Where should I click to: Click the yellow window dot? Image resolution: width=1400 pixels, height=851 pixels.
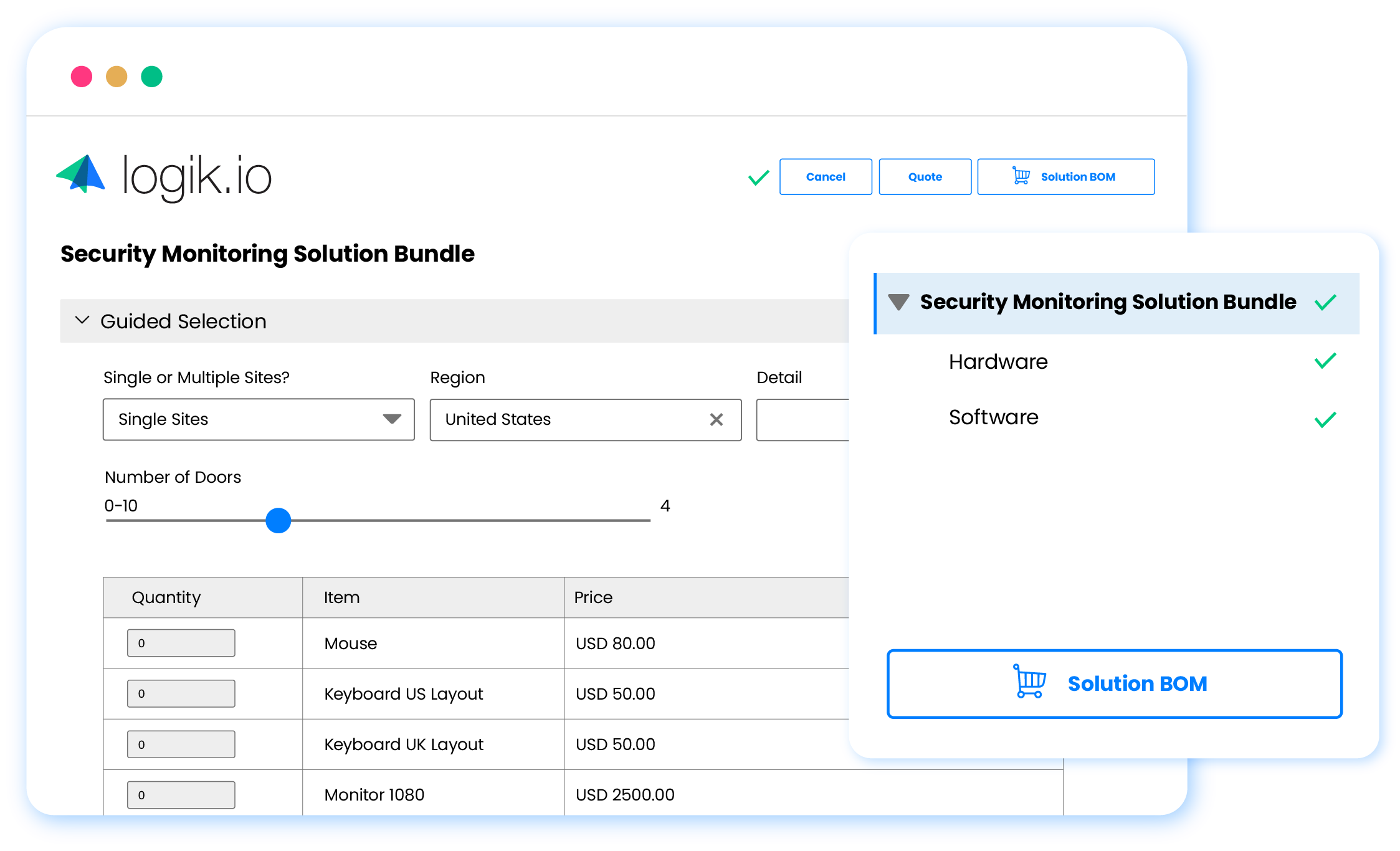117,77
